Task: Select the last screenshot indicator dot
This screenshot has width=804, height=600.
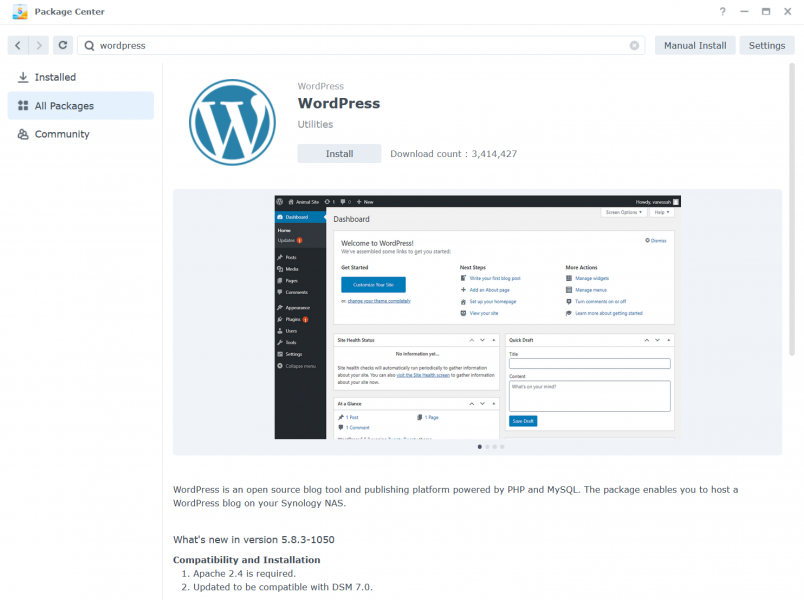Action: click(502, 447)
